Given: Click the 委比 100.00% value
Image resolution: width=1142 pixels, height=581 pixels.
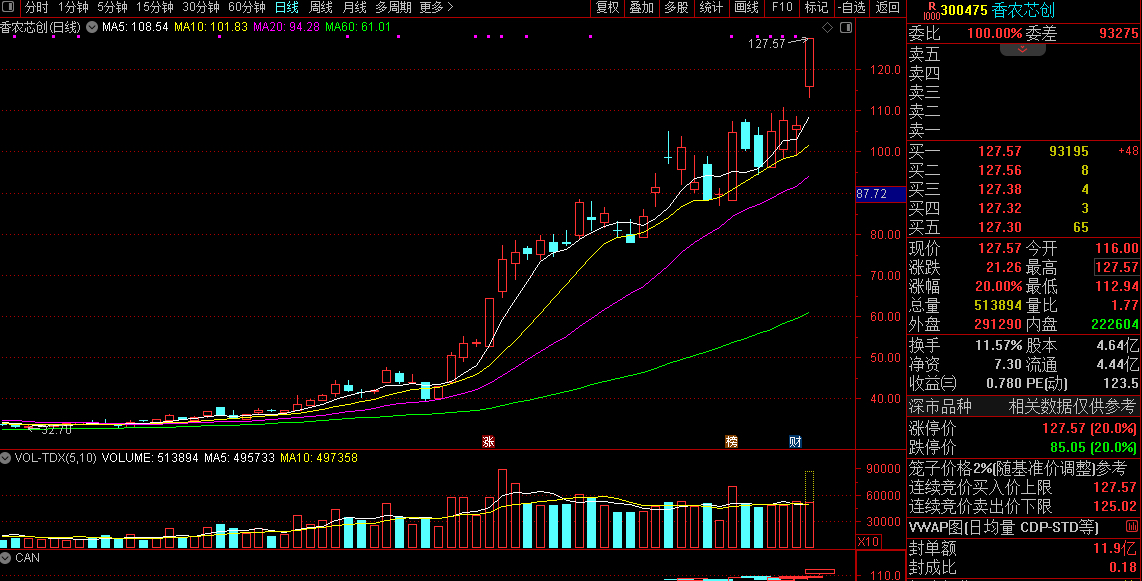Looking at the screenshot, I should (994, 33).
